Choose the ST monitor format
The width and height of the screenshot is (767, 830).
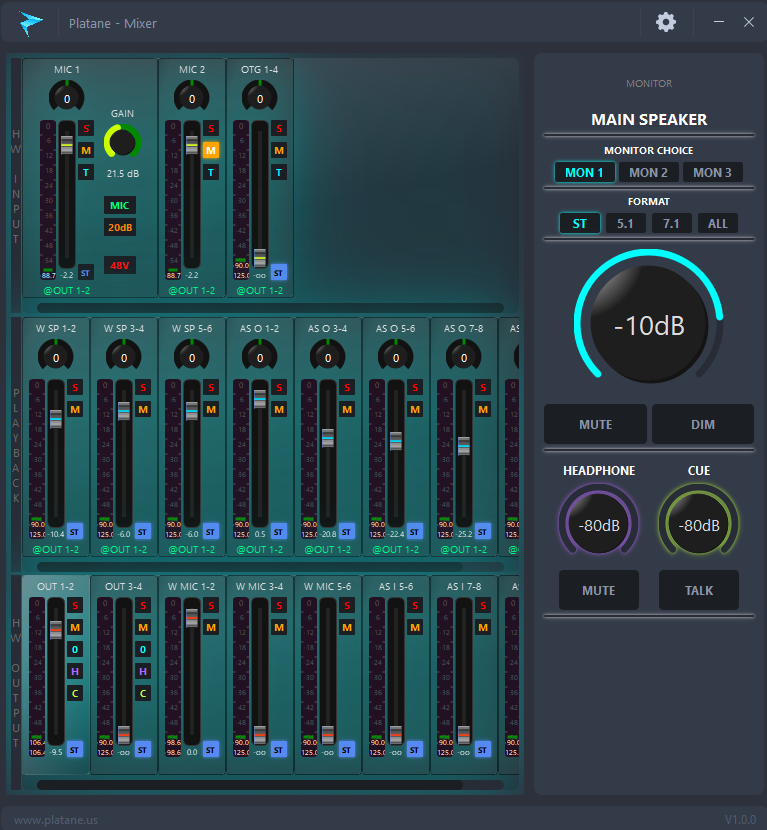[x=580, y=223]
